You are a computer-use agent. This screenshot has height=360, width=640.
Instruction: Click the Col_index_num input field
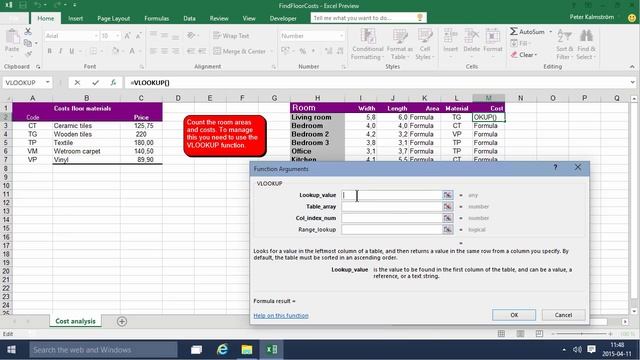tap(392, 218)
